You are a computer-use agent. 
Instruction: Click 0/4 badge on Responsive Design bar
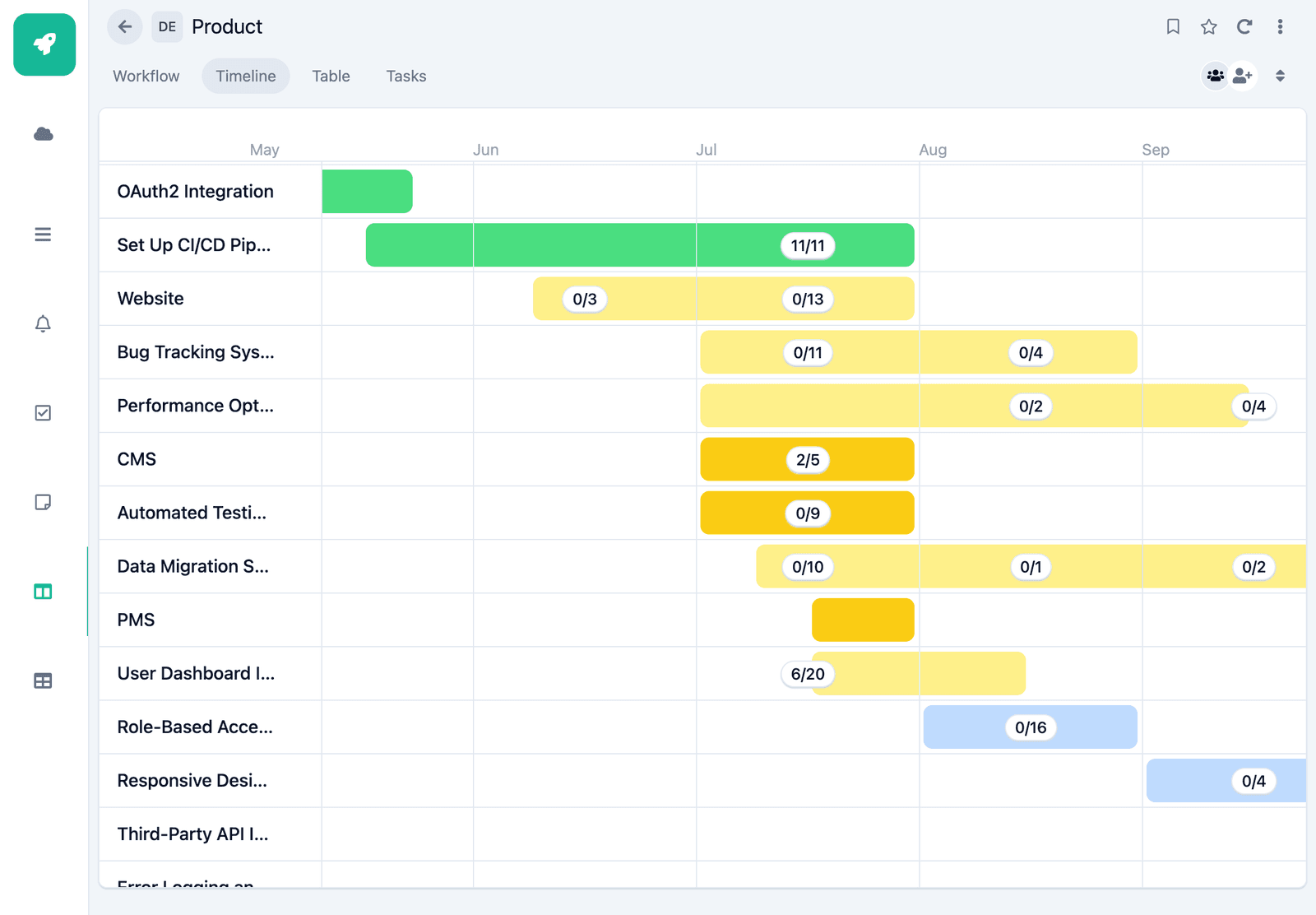1253,780
